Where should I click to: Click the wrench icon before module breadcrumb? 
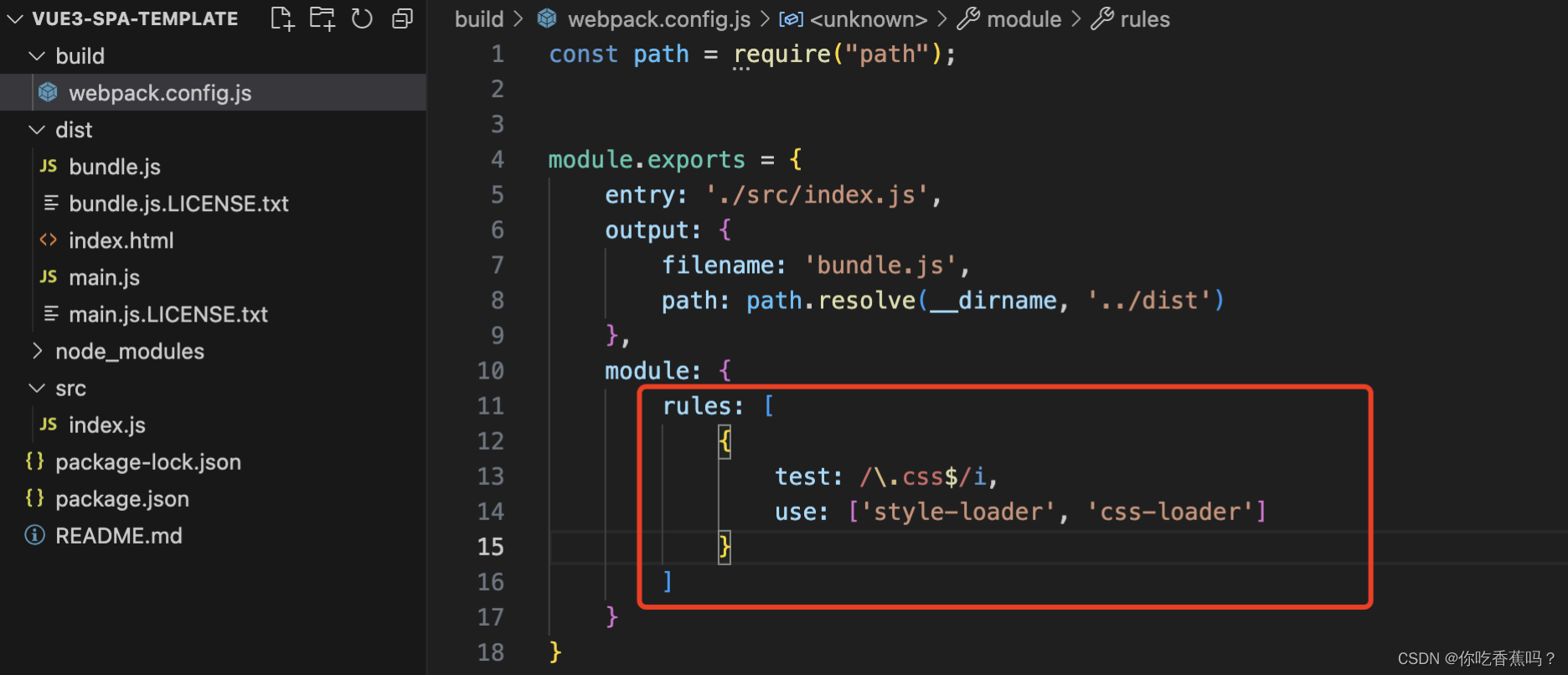[x=968, y=18]
